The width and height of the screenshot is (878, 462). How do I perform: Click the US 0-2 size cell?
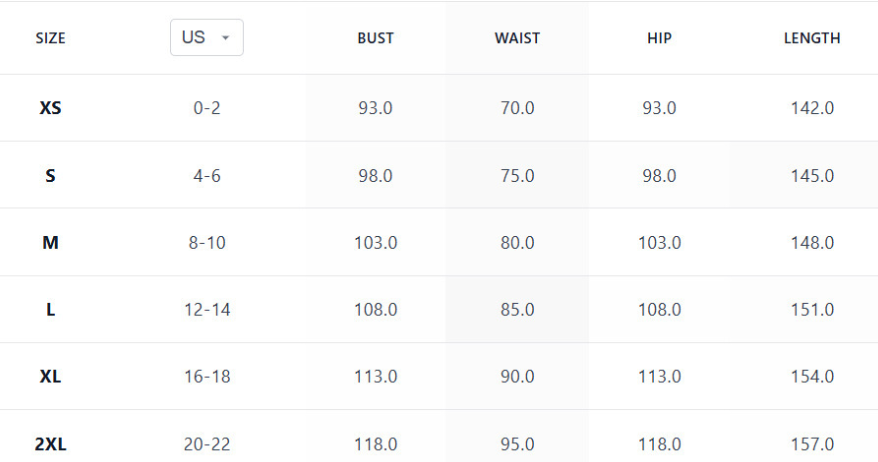coord(207,108)
